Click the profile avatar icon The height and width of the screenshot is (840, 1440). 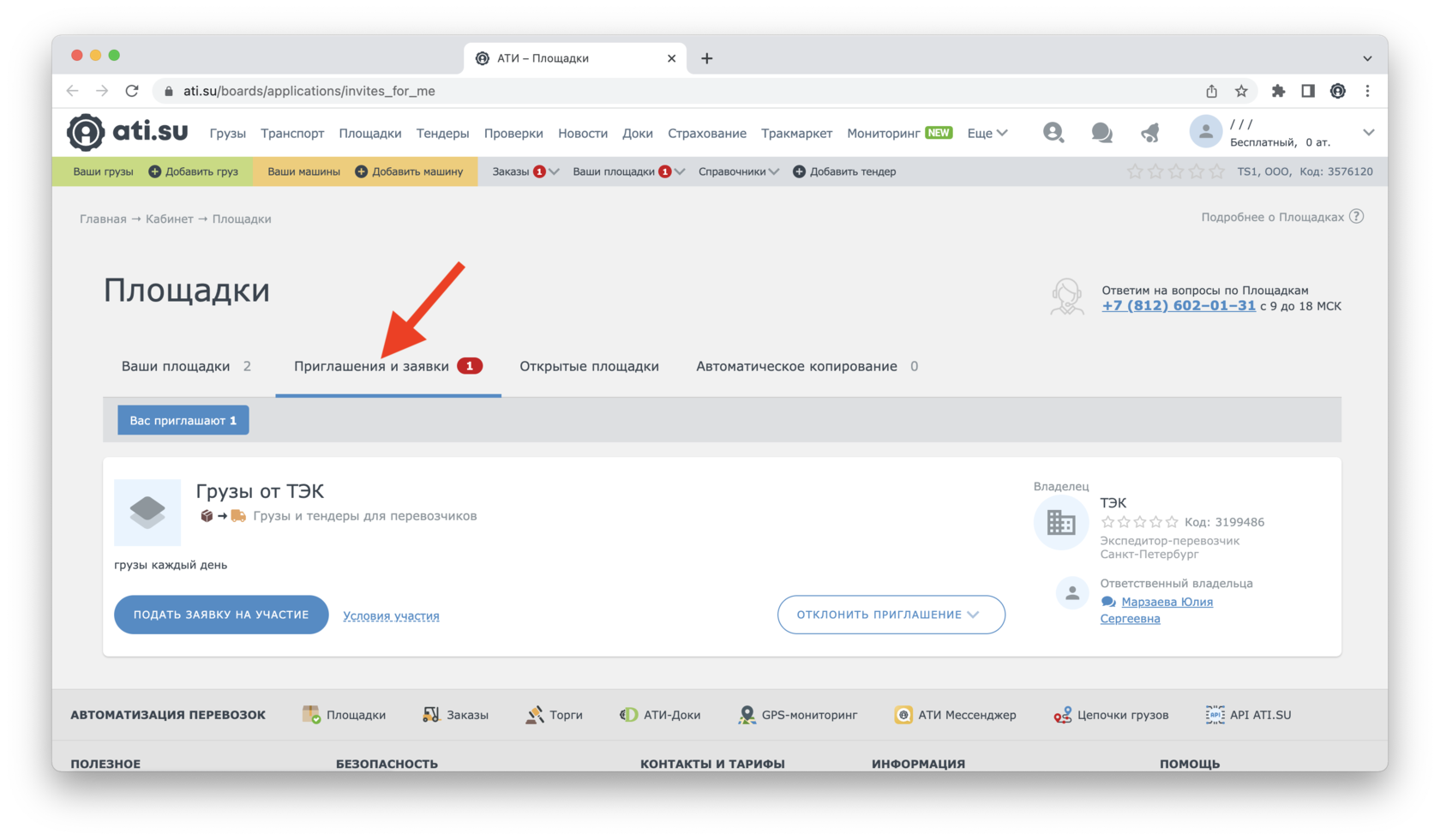point(1205,132)
